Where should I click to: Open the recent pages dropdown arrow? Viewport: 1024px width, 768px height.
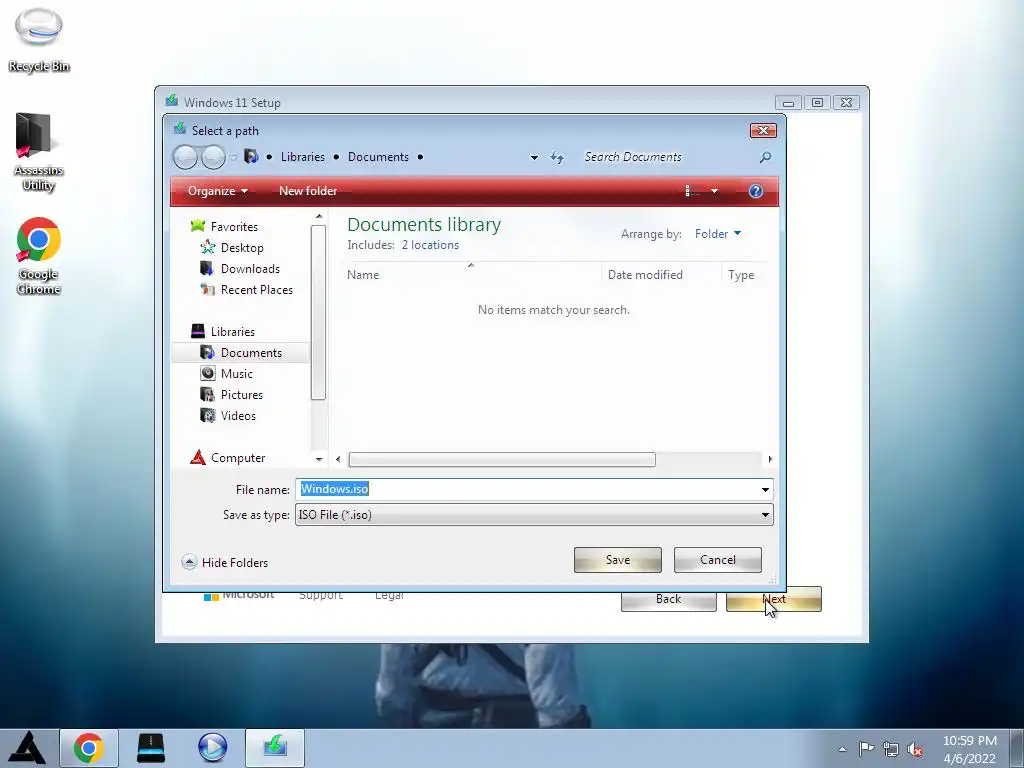[x=233, y=157]
